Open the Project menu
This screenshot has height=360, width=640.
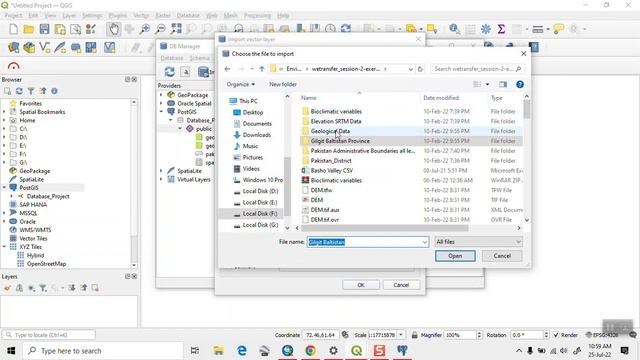[13, 16]
